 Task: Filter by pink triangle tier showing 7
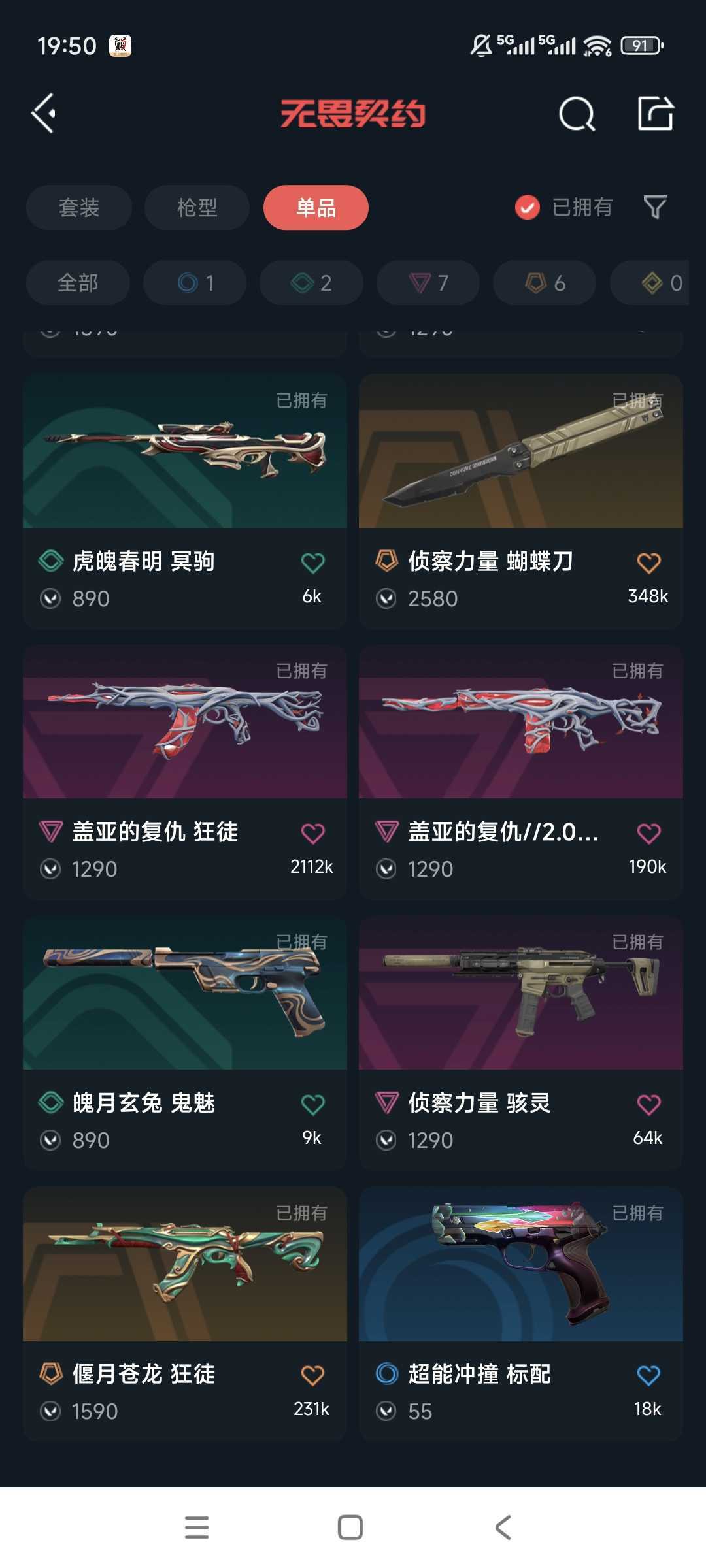(x=428, y=283)
